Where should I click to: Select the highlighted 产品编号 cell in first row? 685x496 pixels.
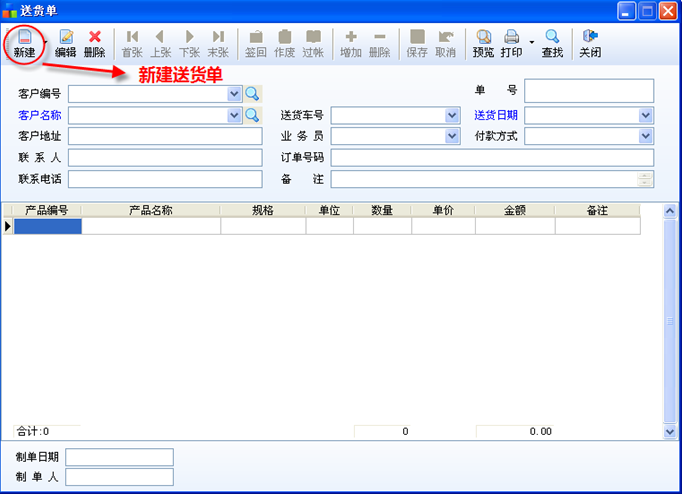coord(48,226)
